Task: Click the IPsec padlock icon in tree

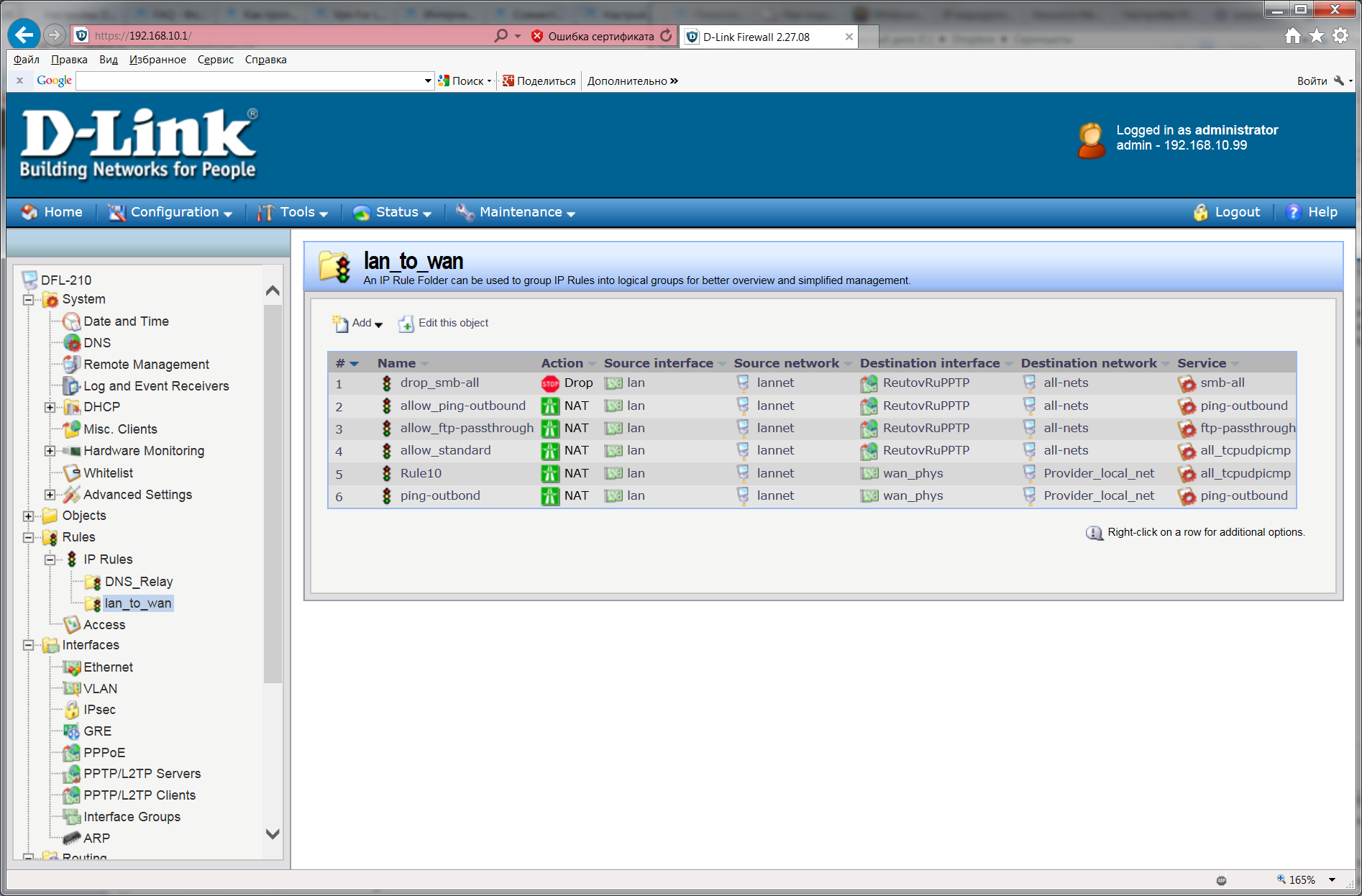Action: coord(72,710)
